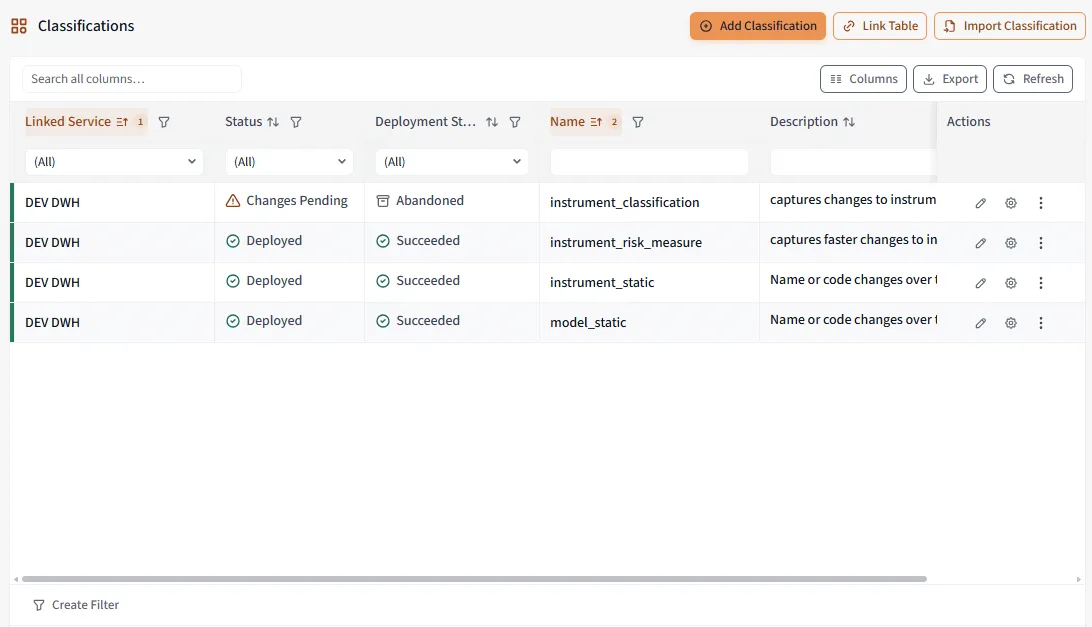The height and width of the screenshot is (627, 1092).
Task: Open Link Table dialog
Action: pyautogui.click(x=880, y=26)
